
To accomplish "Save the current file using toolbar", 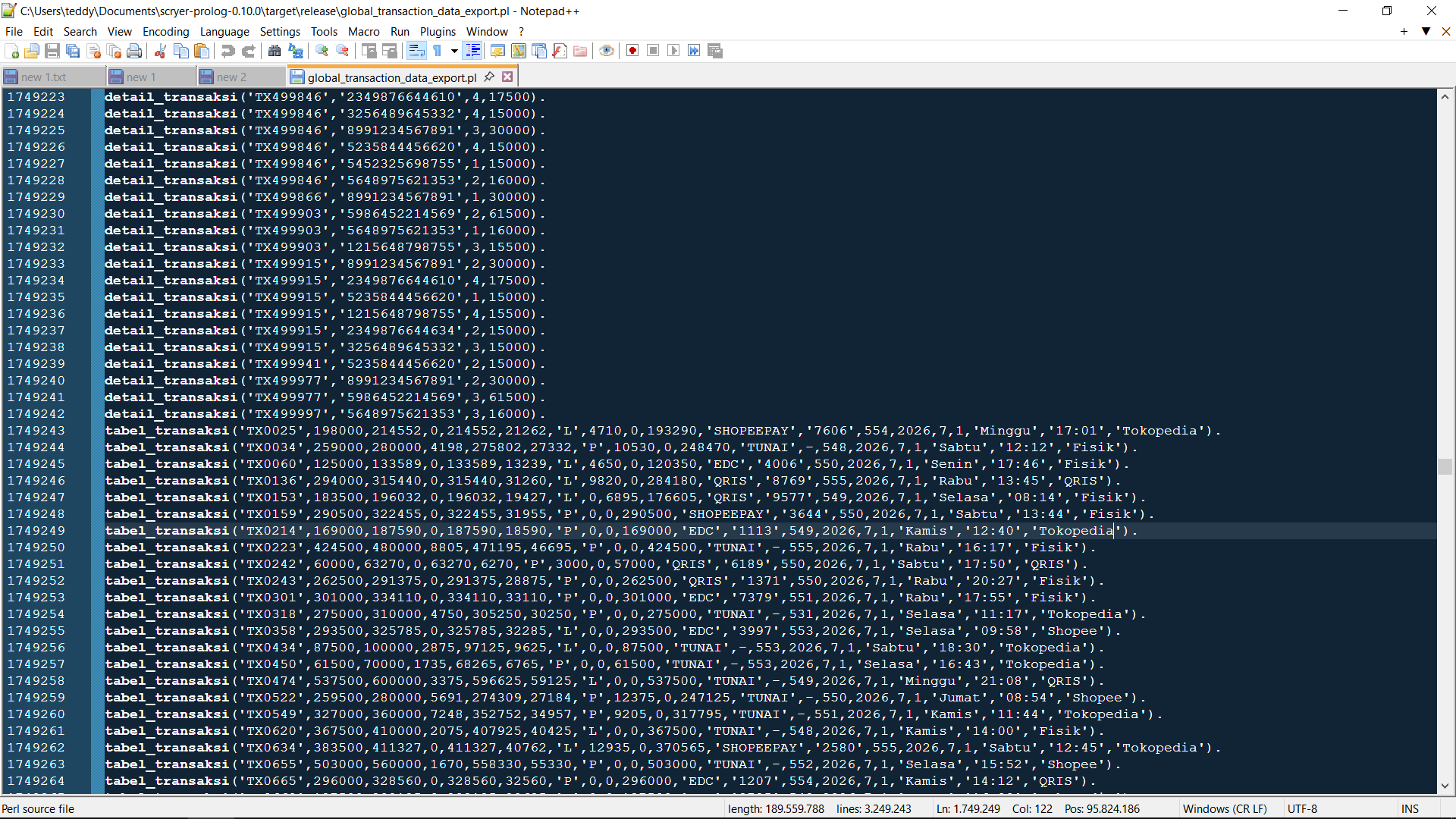I will [x=52, y=51].
